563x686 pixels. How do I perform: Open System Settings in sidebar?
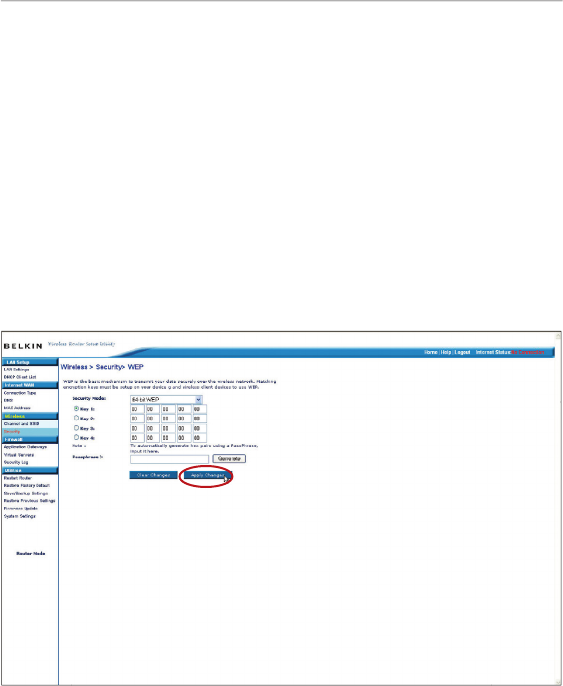coord(20,516)
